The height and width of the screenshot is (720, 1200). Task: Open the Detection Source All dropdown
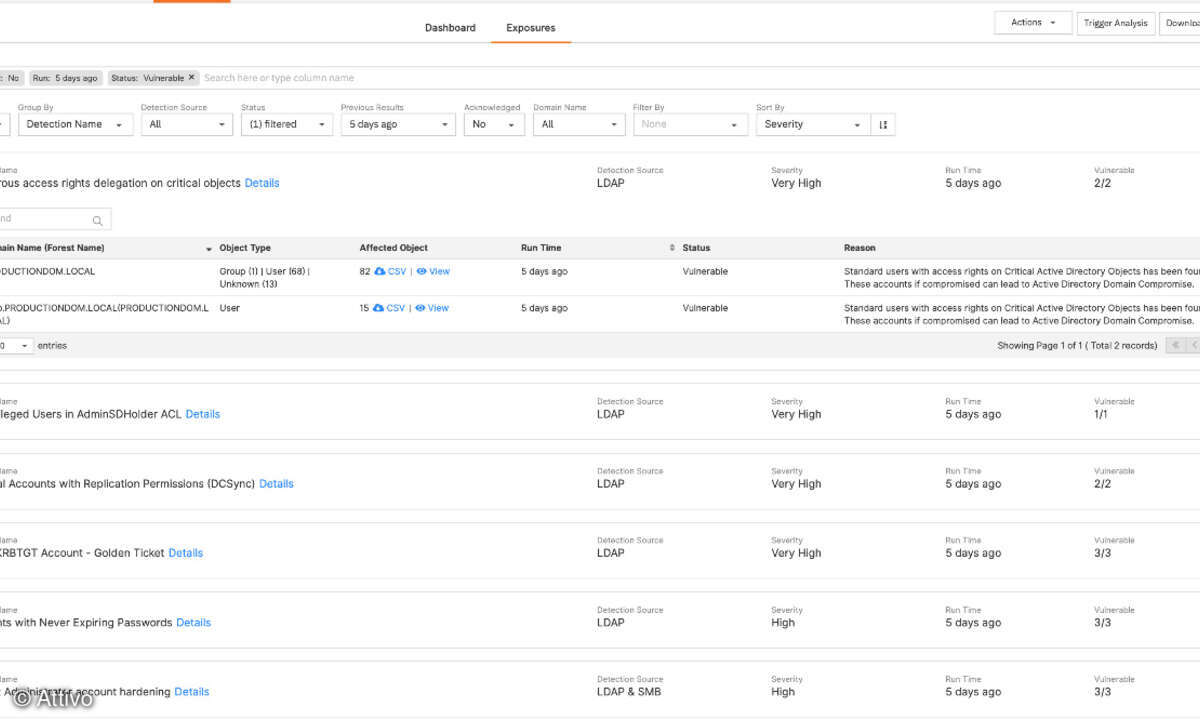(x=187, y=124)
